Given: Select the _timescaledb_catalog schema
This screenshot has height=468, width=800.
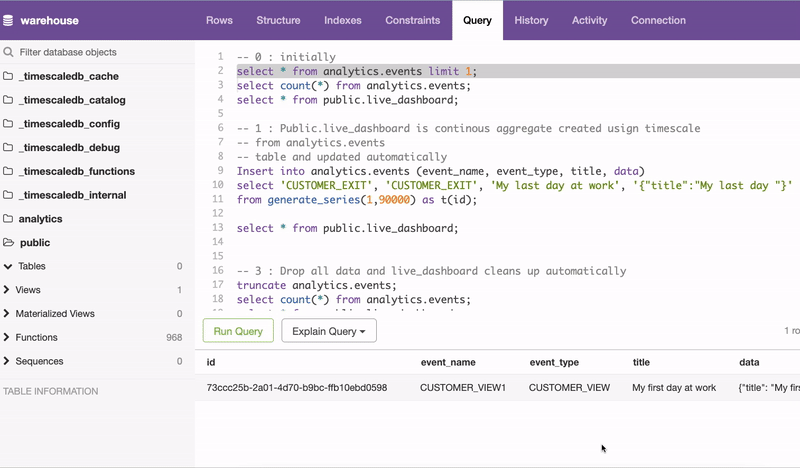Looking at the screenshot, I should pyautogui.click(x=72, y=100).
